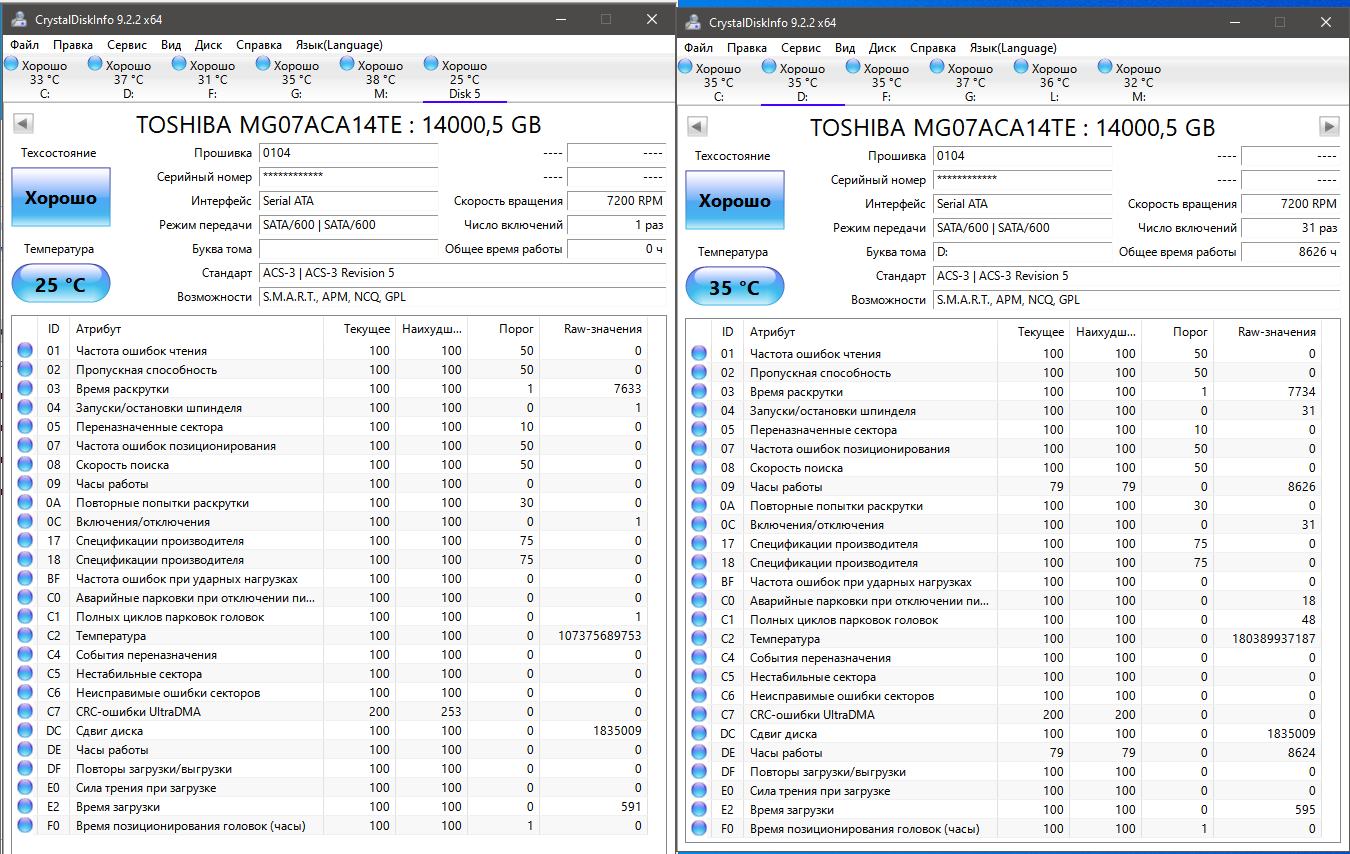Click the Порог column header in right window

click(x=1178, y=332)
